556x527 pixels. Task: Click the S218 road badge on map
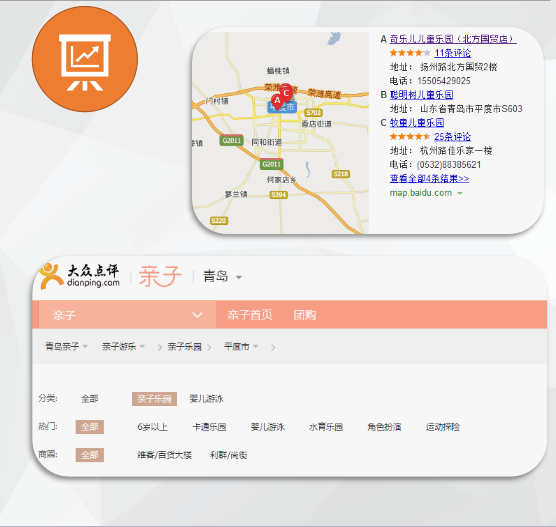pos(341,174)
